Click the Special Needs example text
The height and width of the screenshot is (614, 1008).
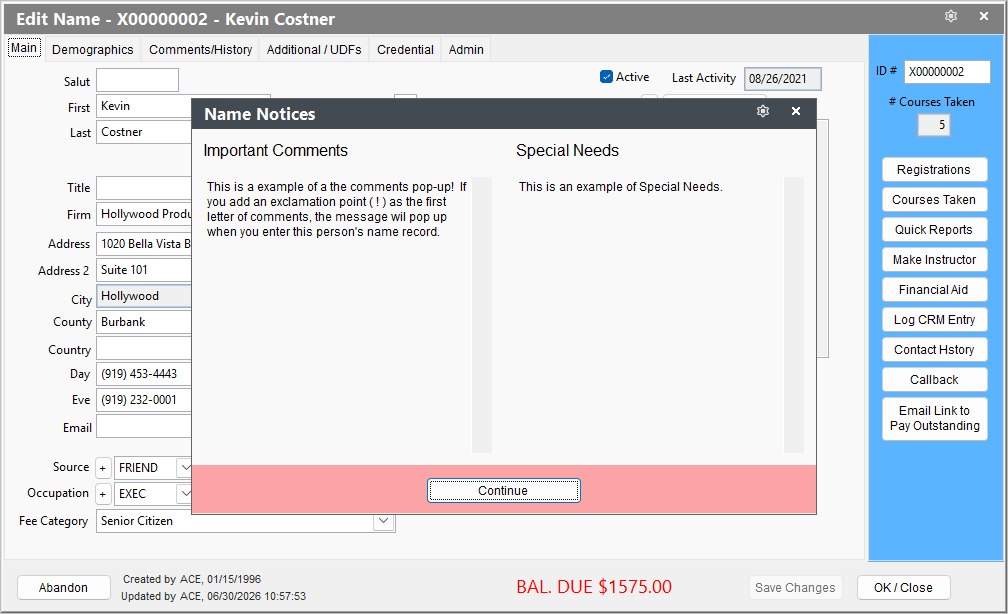[x=620, y=186]
